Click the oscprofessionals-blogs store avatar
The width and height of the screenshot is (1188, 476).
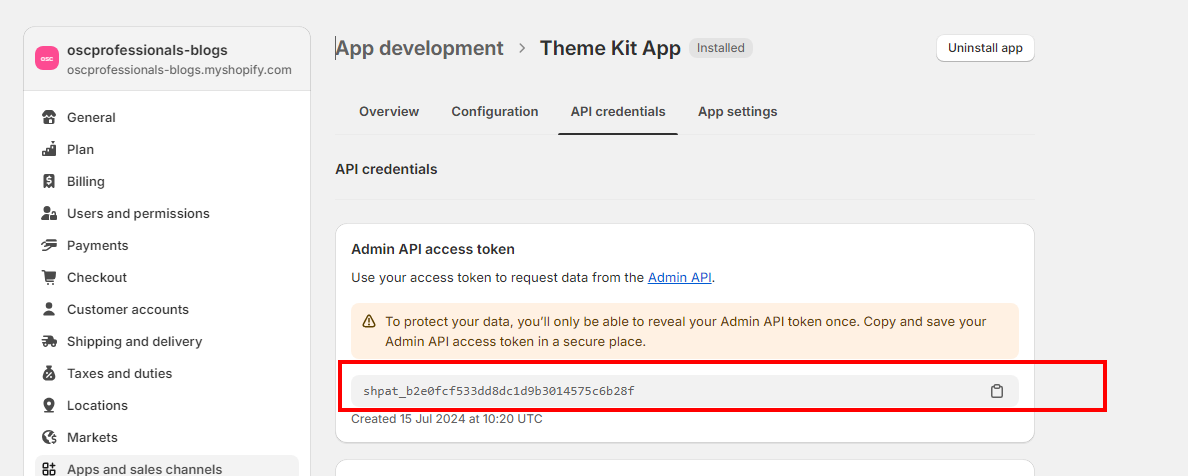47,59
